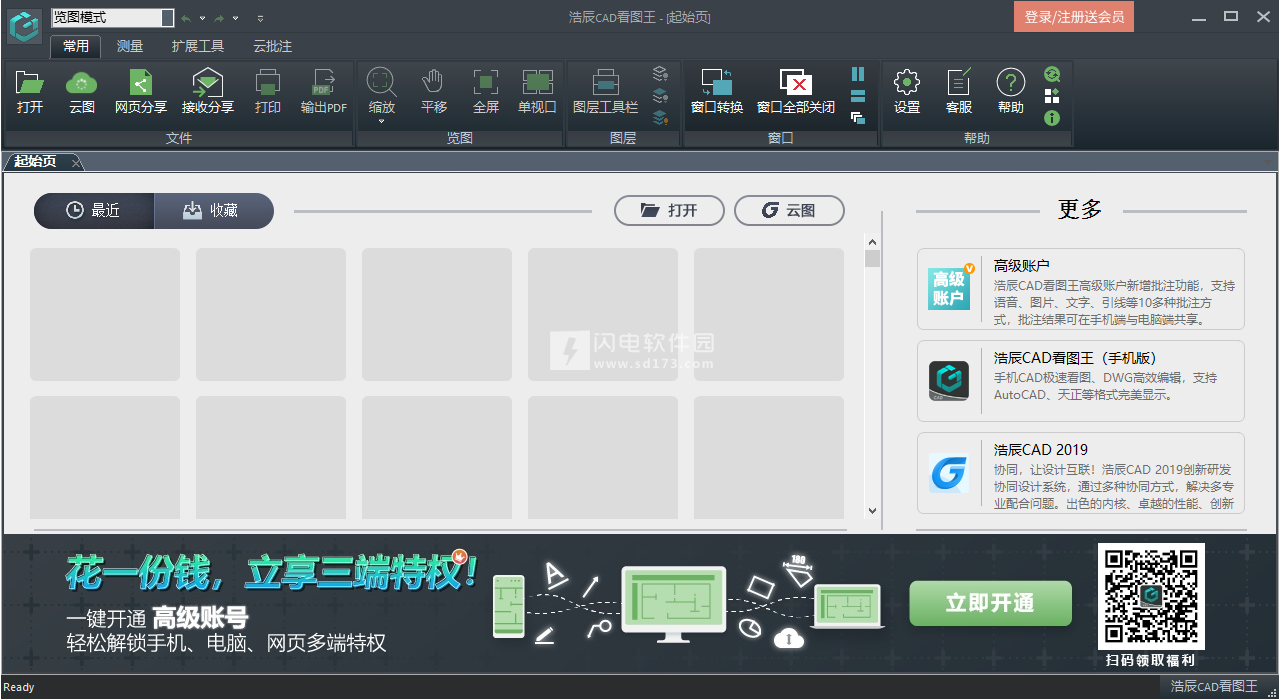Show the 收藏 favorites list
Screen dimensions: 1280x700
tap(214, 210)
